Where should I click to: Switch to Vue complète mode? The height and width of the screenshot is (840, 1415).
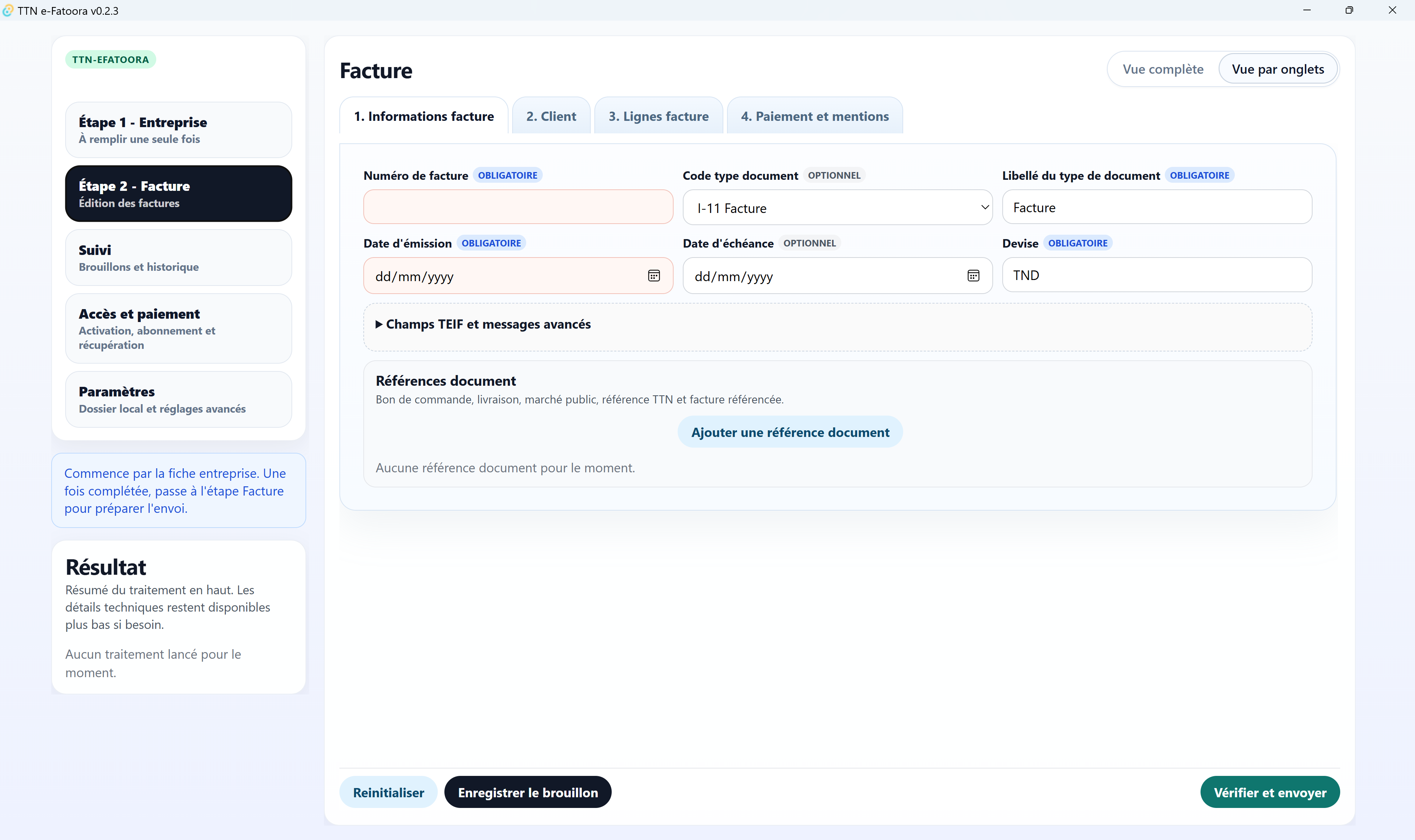coord(1163,69)
